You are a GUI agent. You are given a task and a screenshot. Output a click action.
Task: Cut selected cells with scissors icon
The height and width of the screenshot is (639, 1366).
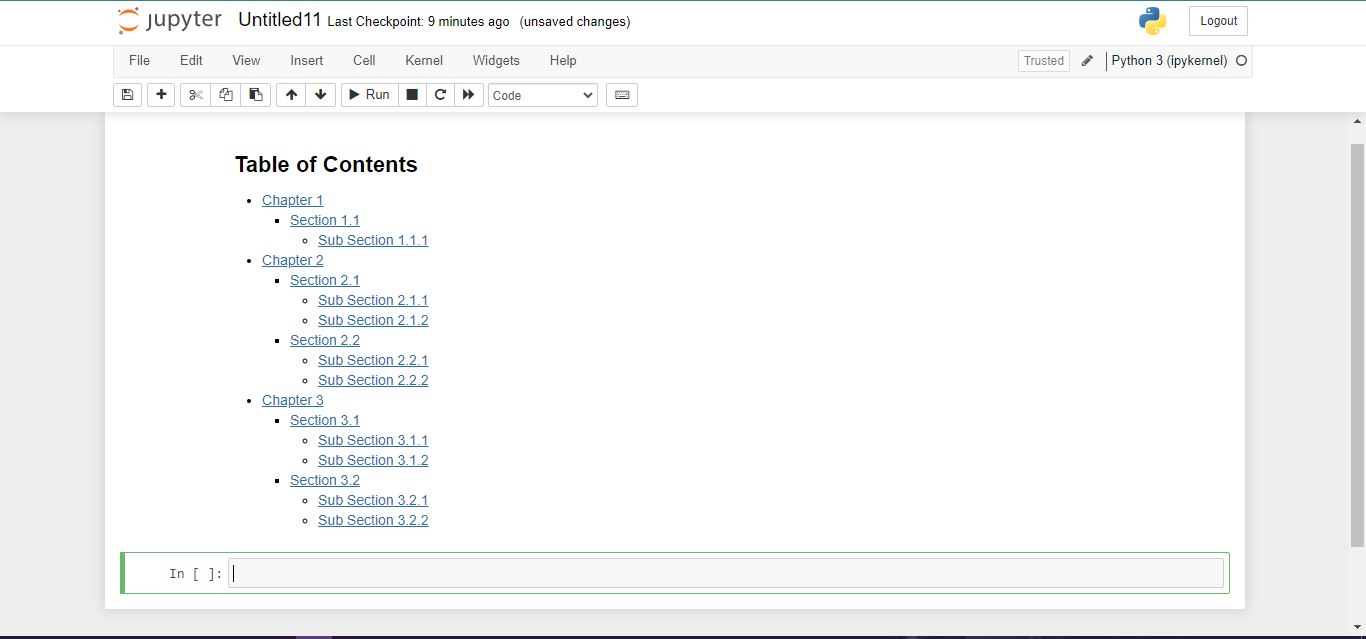[196, 95]
